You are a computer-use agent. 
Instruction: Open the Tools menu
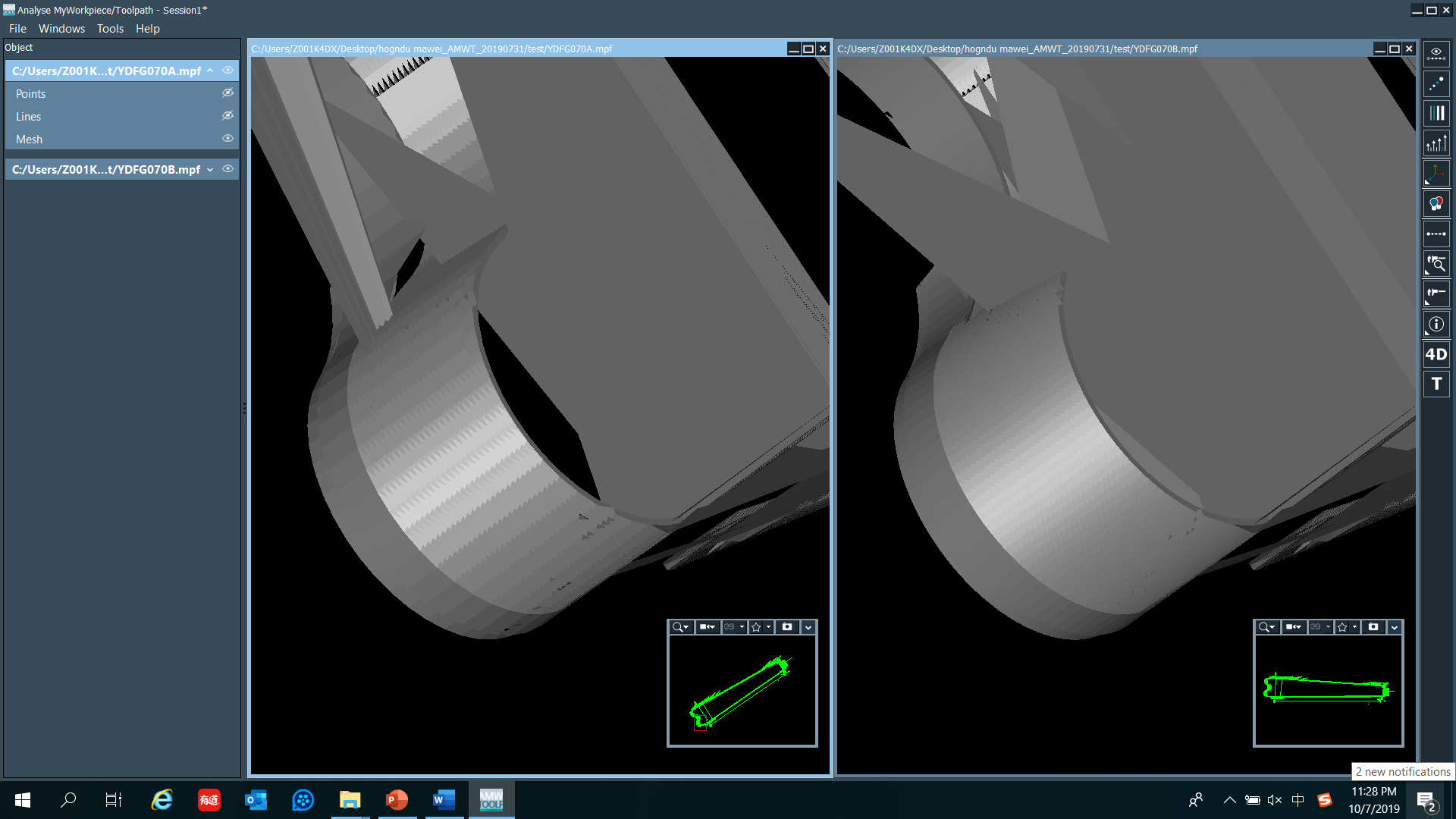[110, 29]
